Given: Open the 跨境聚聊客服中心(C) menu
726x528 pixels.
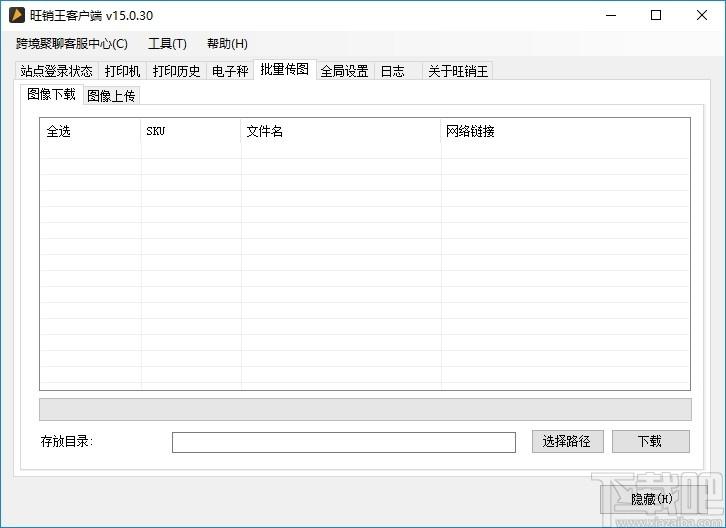Looking at the screenshot, I should 72,44.
